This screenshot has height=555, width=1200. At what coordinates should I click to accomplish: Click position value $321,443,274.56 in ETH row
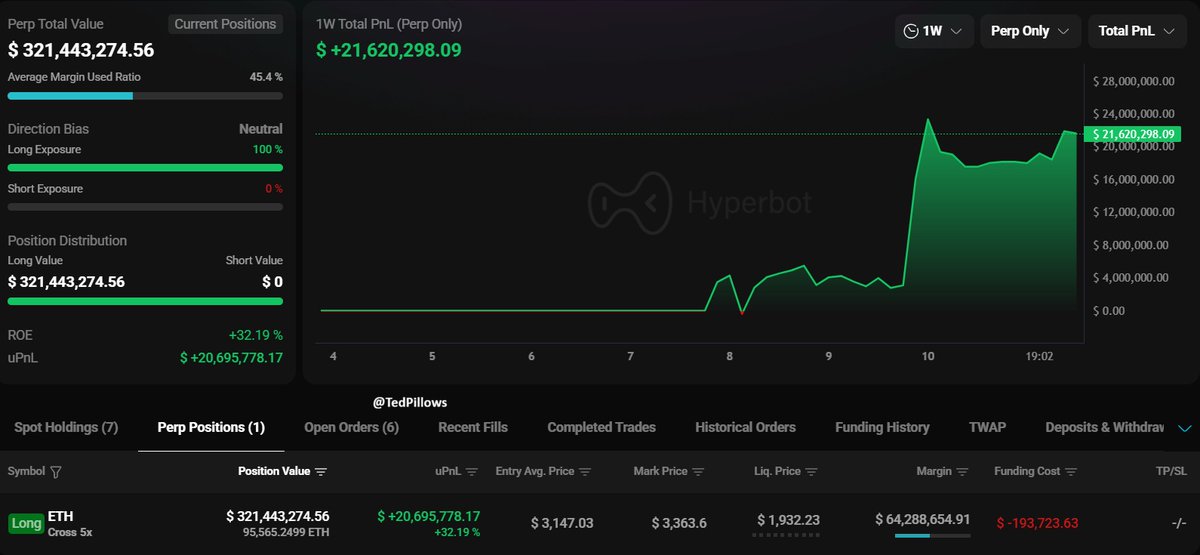point(278,516)
